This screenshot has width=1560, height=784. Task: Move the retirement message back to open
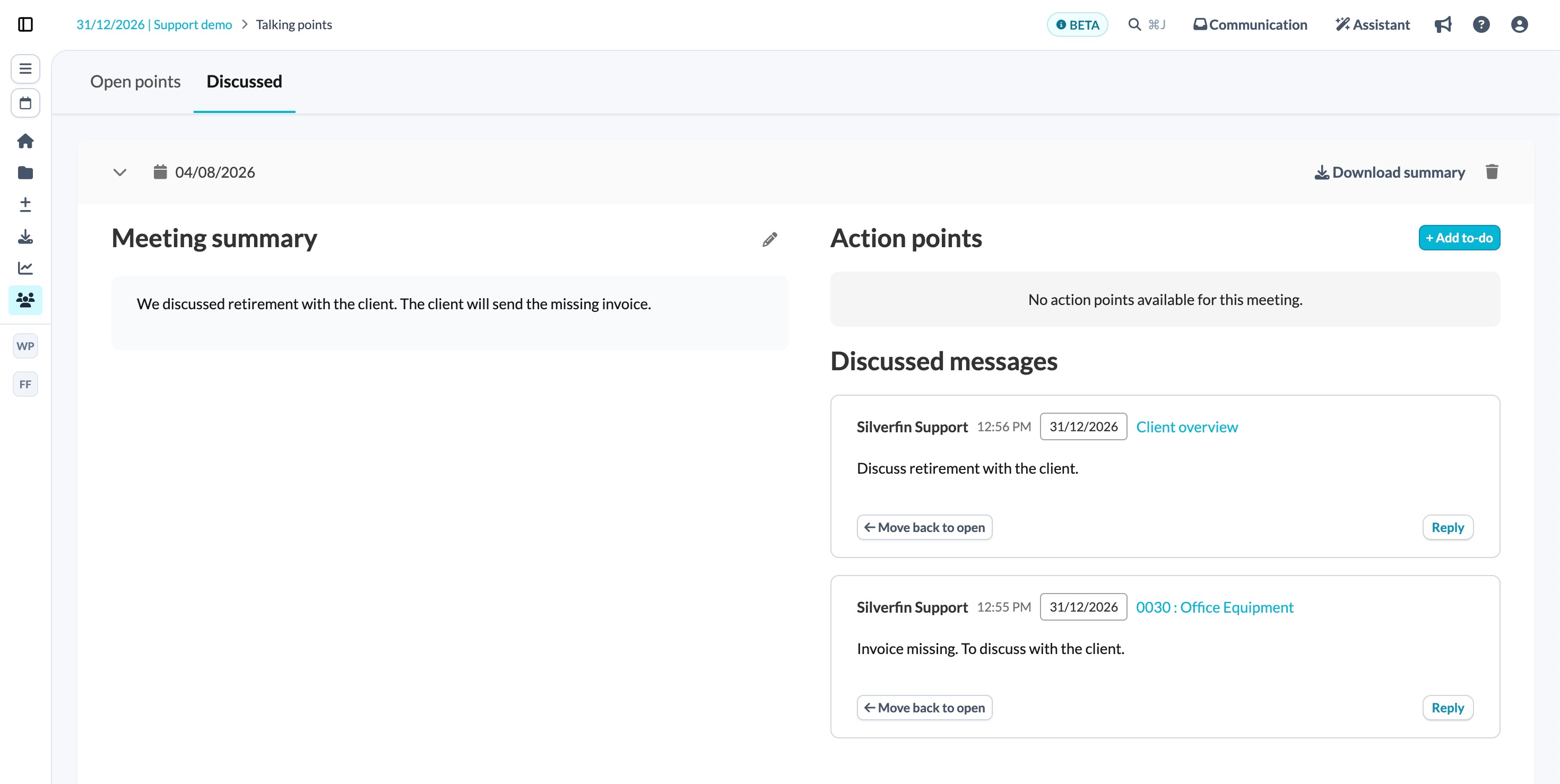point(924,527)
